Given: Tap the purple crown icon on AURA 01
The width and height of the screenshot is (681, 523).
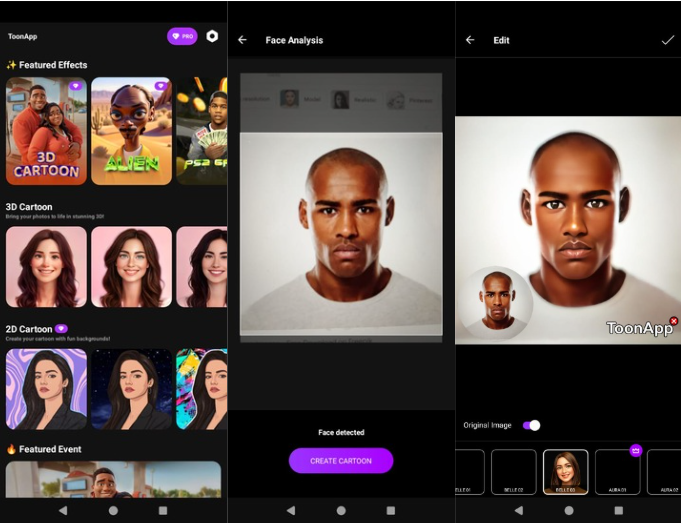Looking at the screenshot, I should 636,450.
